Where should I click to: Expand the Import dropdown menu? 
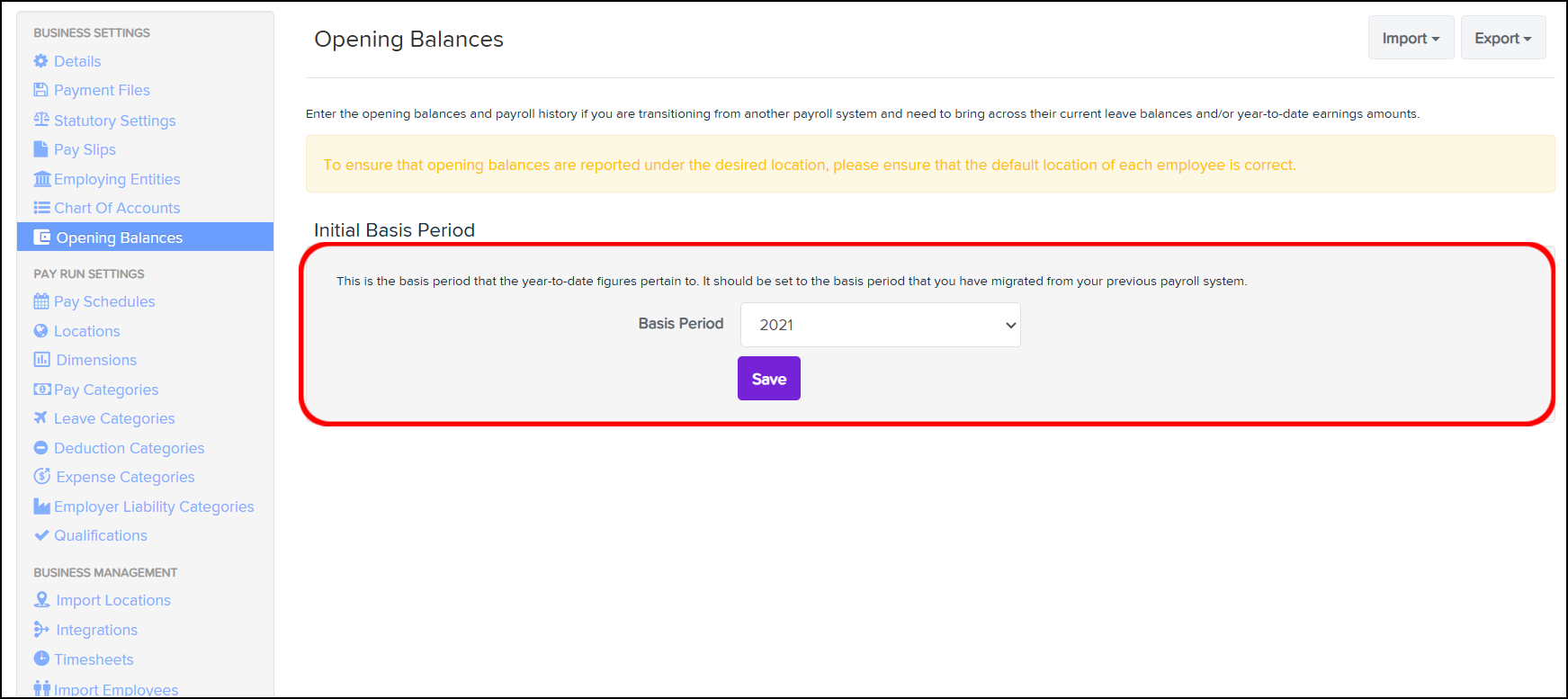(1411, 38)
